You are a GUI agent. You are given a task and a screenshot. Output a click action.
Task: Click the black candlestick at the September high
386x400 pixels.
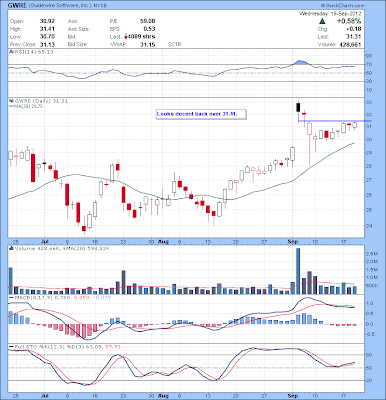[298, 107]
